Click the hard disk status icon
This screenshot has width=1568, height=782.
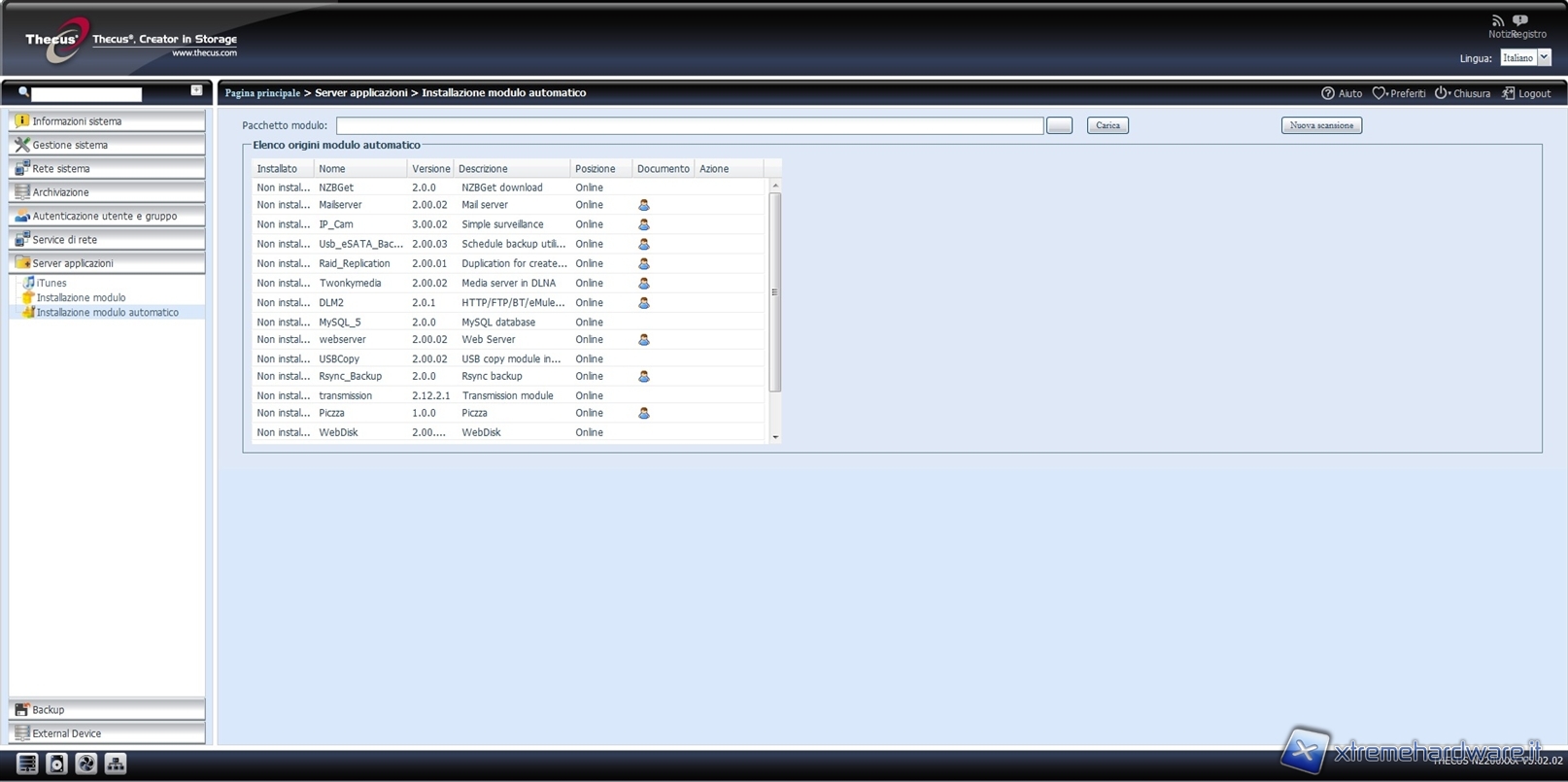pos(56,764)
